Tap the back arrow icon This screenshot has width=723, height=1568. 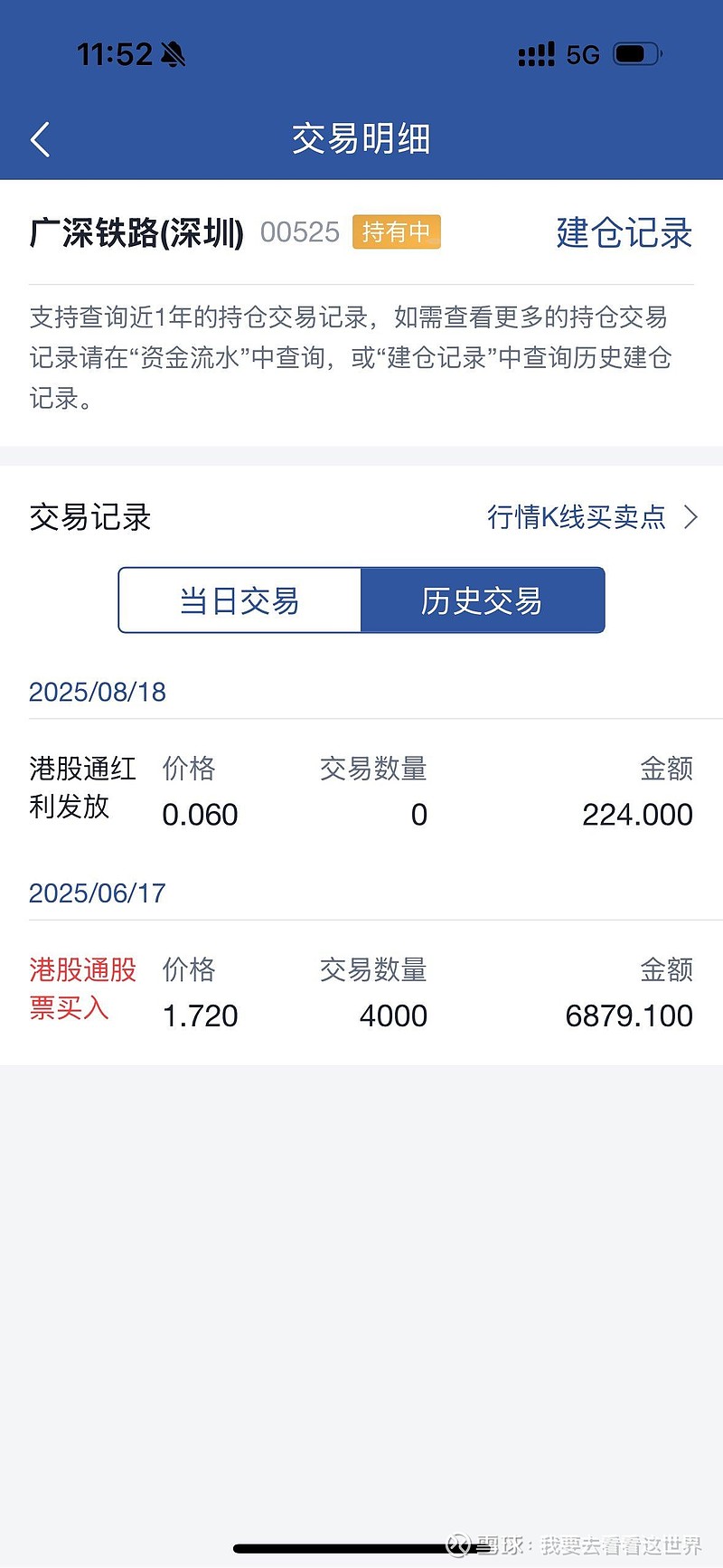[41, 139]
